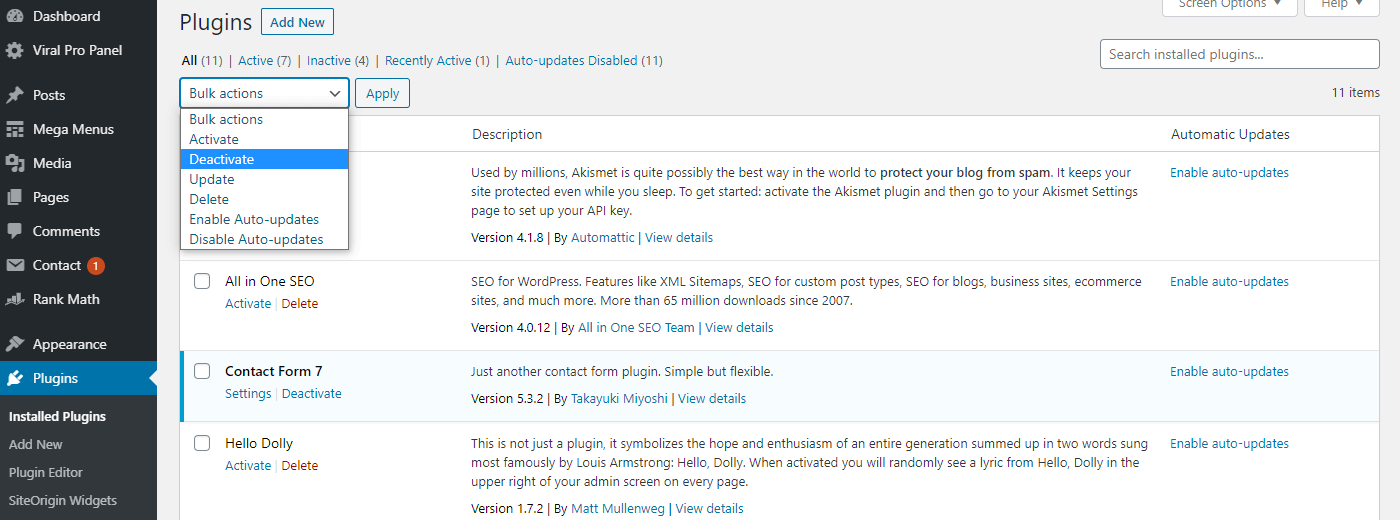View details for Contact Form 7

pyautogui.click(x=712, y=398)
